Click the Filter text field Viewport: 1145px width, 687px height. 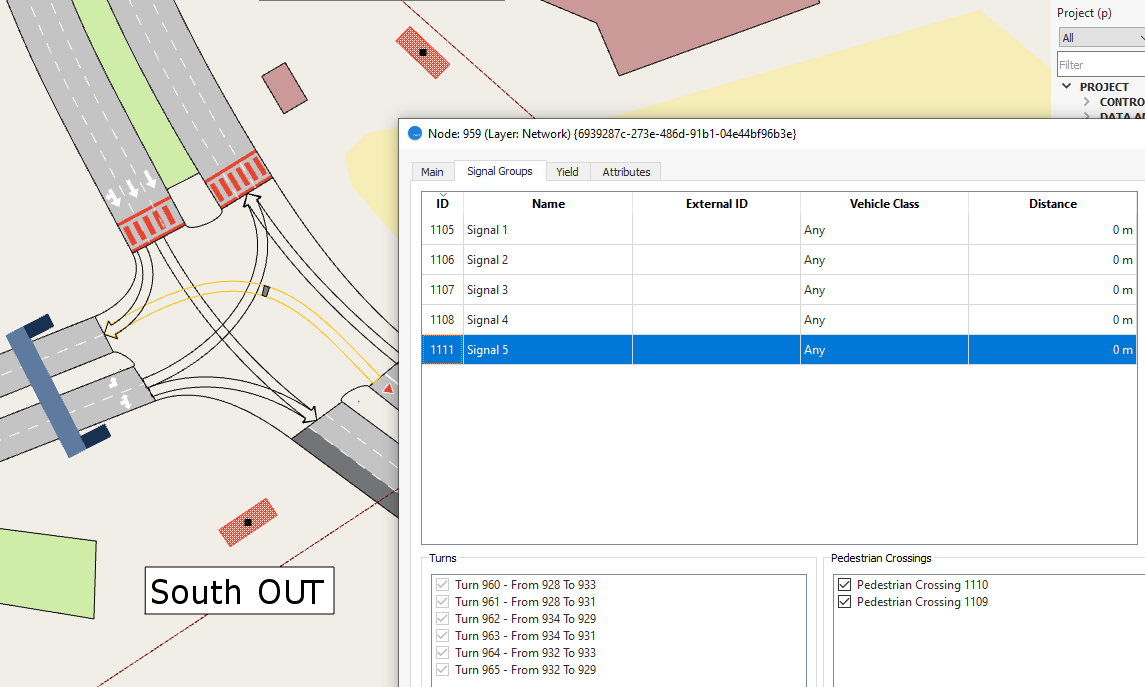(1100, 65)
